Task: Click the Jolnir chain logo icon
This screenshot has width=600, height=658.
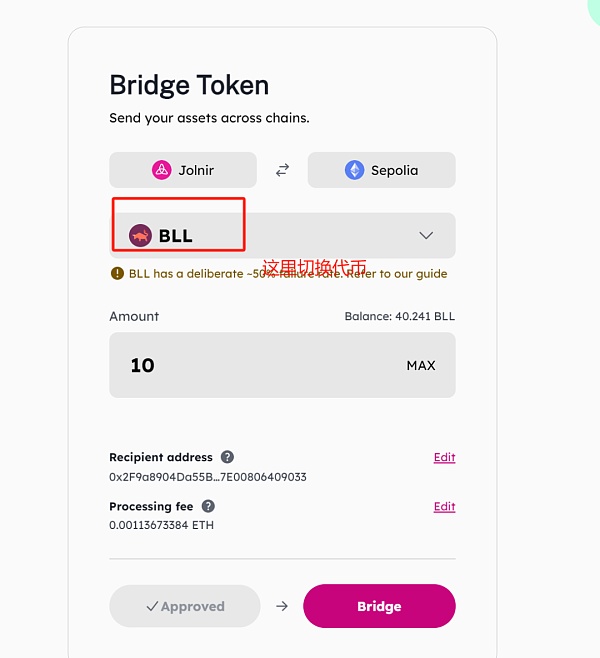Action: click(x=161, y=170)
